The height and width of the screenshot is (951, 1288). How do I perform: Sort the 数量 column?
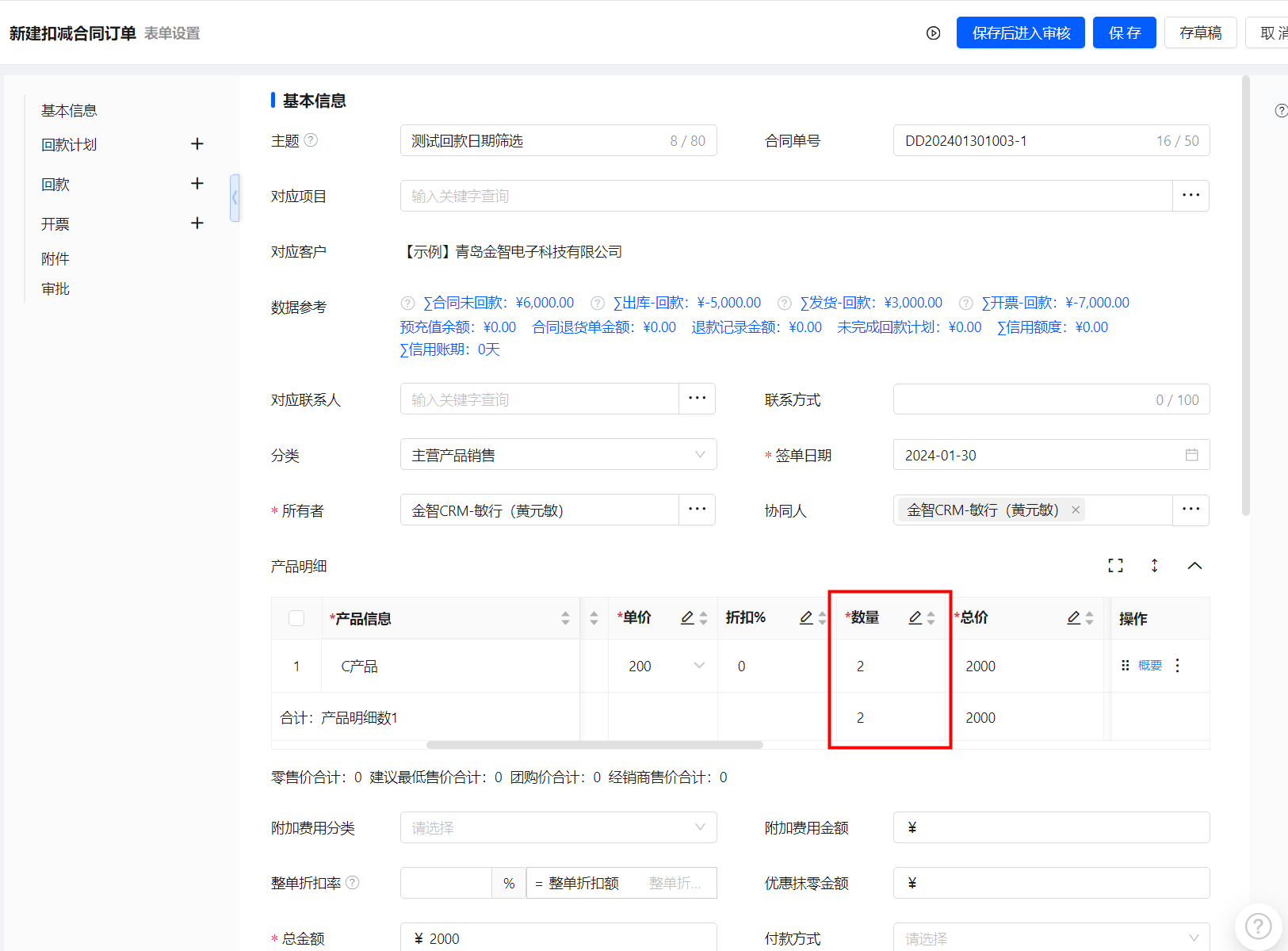(x=931, y=618)
